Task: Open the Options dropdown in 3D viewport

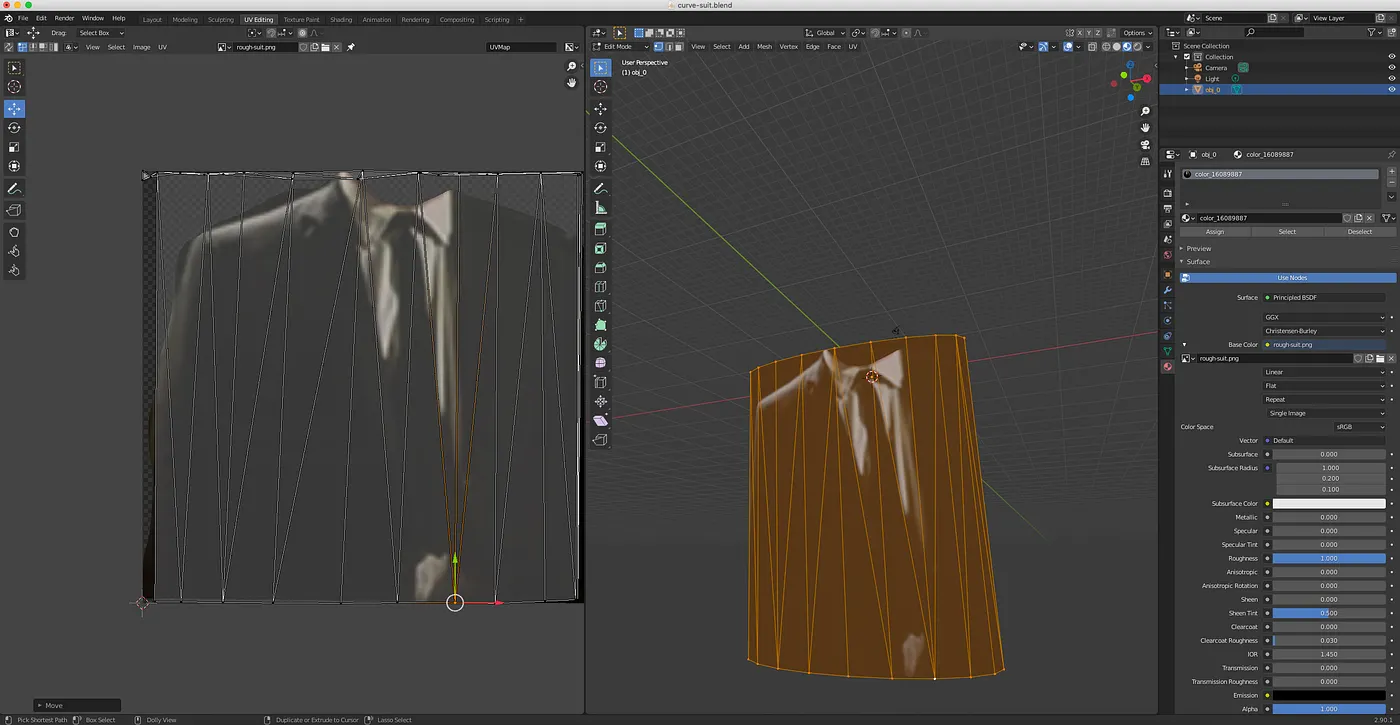Action: 1137,33
